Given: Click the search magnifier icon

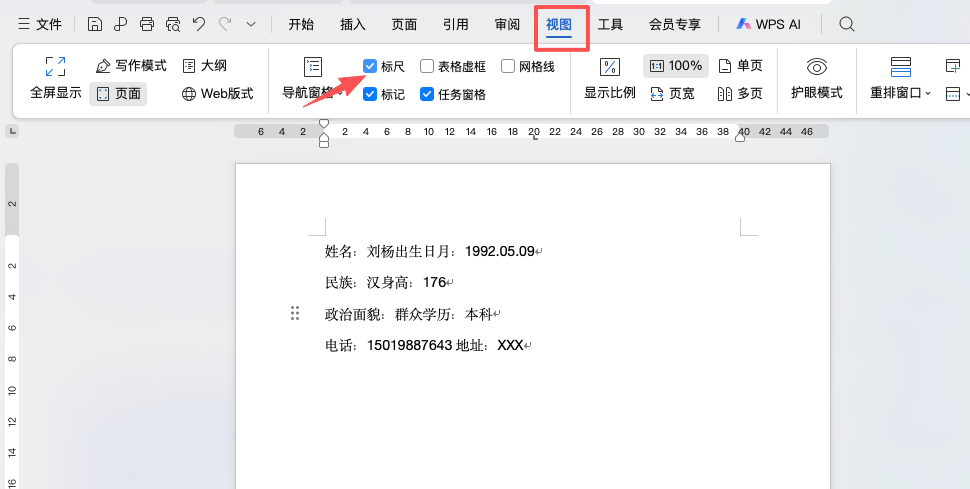Looking at the screenshot, I should click(x=847, y=24).
